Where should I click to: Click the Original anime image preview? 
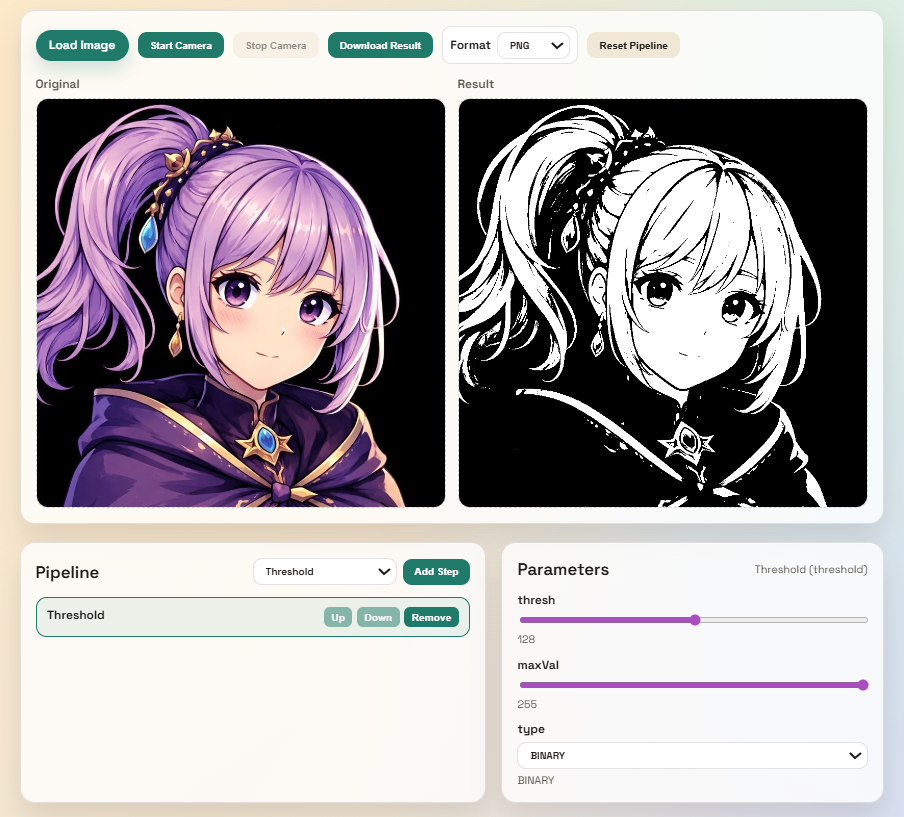pyautogui.click(x=241, y=303)
